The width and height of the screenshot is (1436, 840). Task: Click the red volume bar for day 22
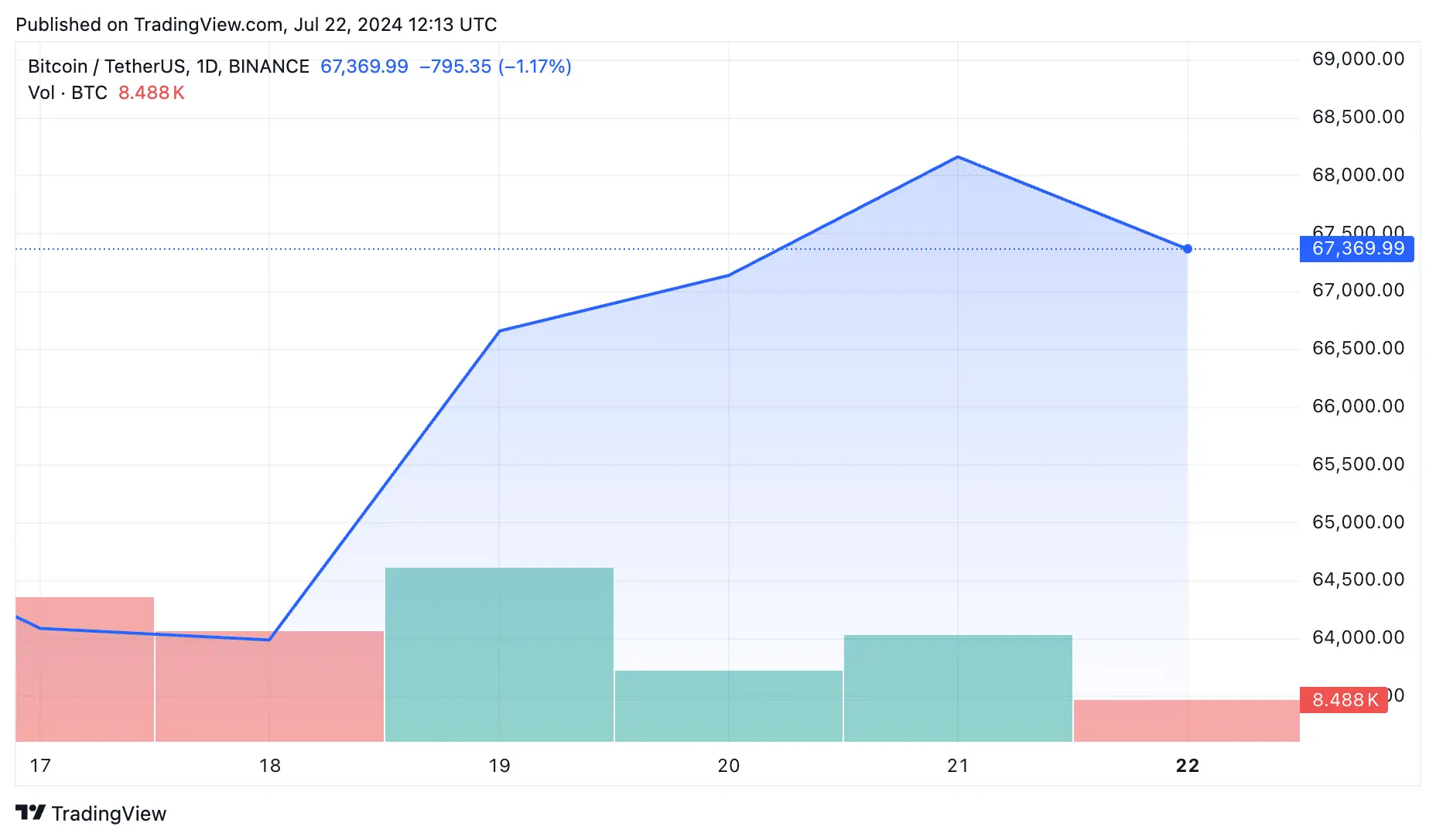pyautogui.click(x=1186, y=721)
